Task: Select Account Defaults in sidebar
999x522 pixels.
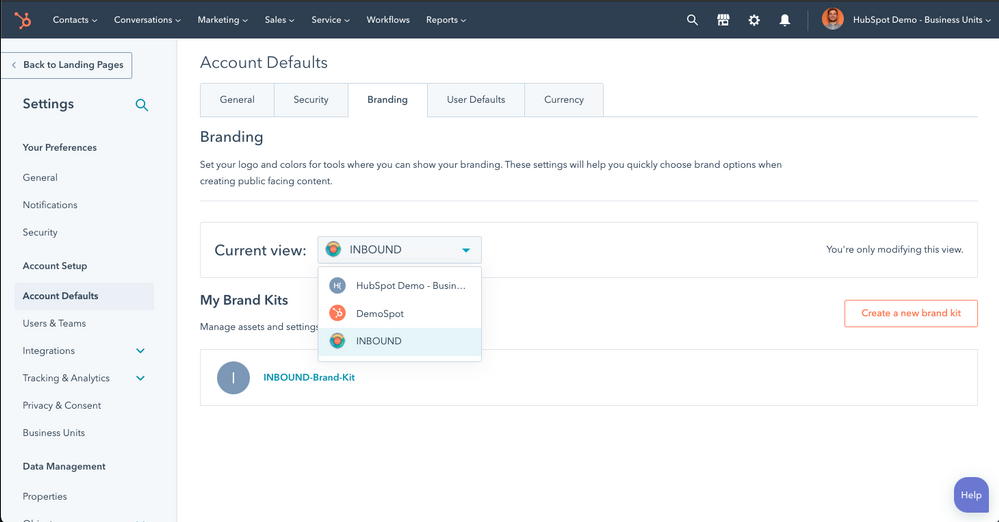Action: click(84, 296)
